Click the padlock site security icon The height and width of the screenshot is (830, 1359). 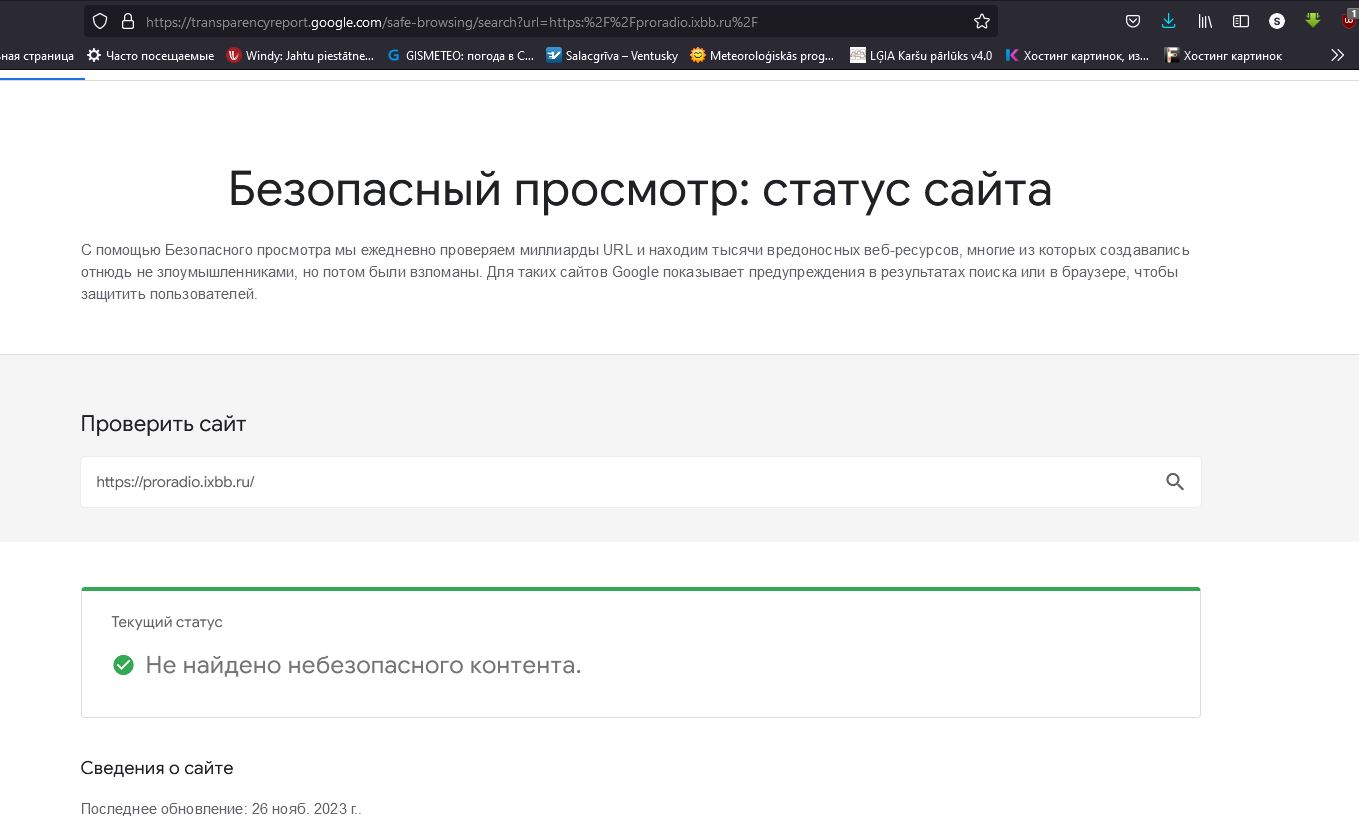[x=127, y=21]
